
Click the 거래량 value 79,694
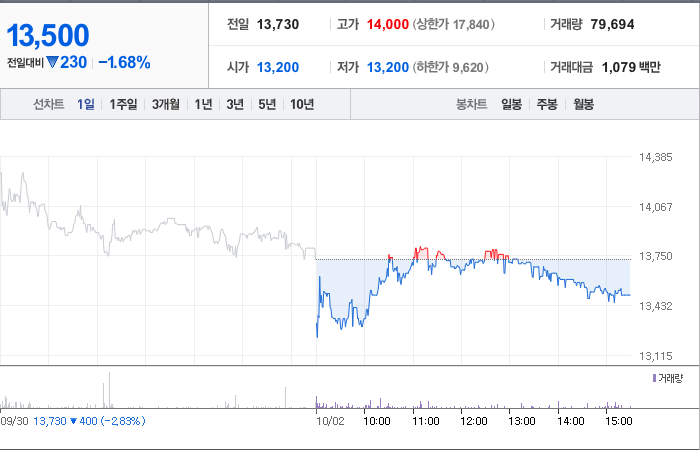point(612,24)
